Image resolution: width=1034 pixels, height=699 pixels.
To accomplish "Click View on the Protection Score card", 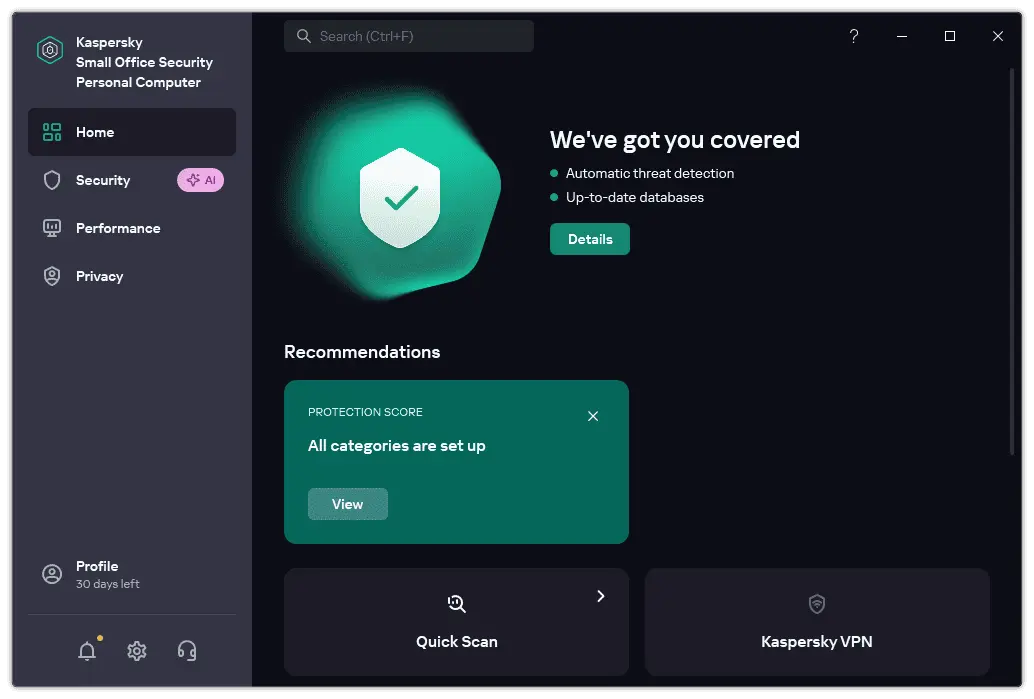I will point(348,504).
